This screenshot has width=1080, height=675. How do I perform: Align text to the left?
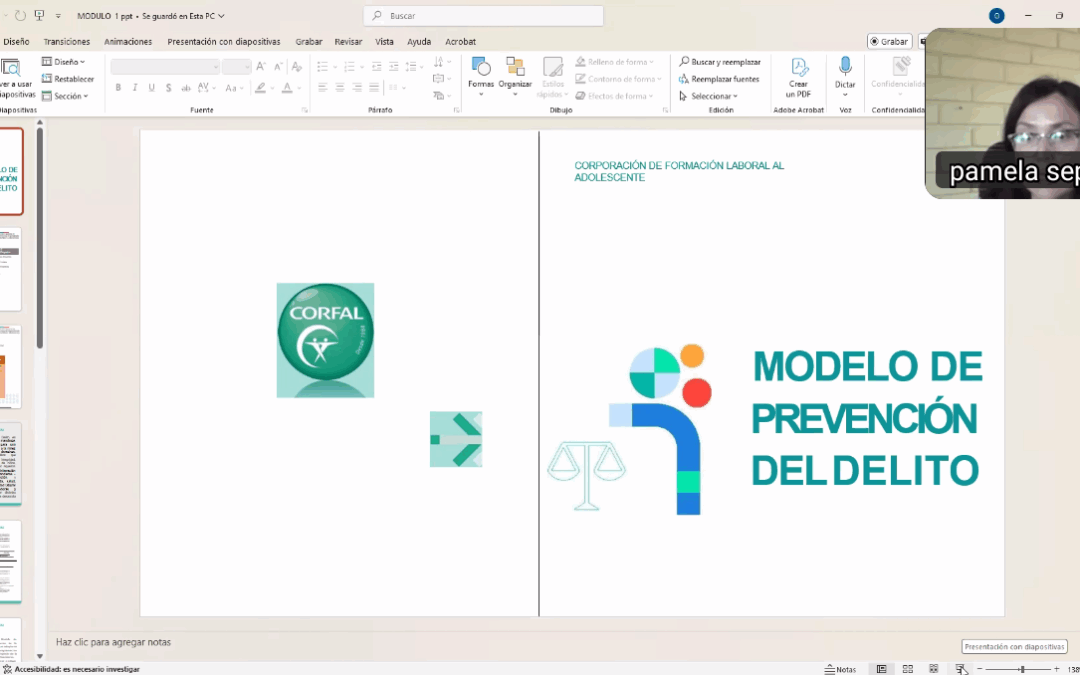pos(322,87)
